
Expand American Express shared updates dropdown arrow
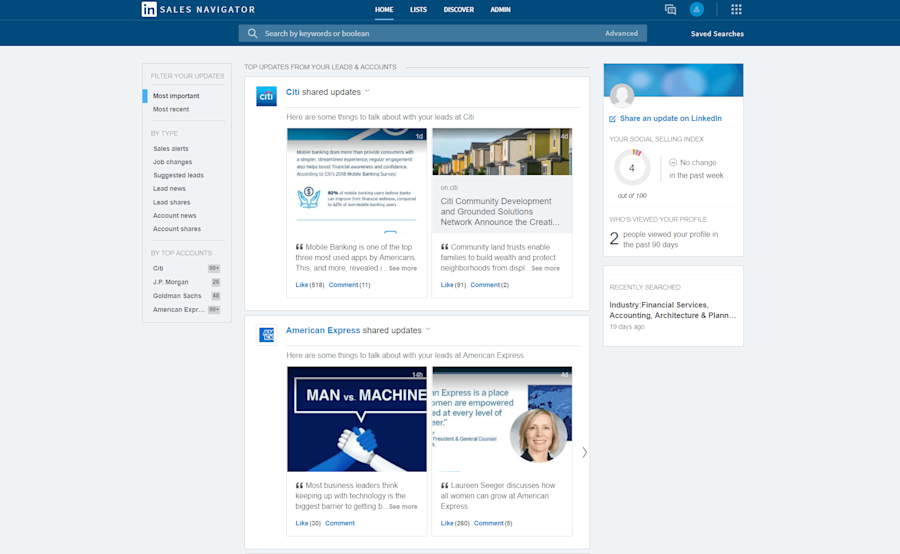[428, 330]
